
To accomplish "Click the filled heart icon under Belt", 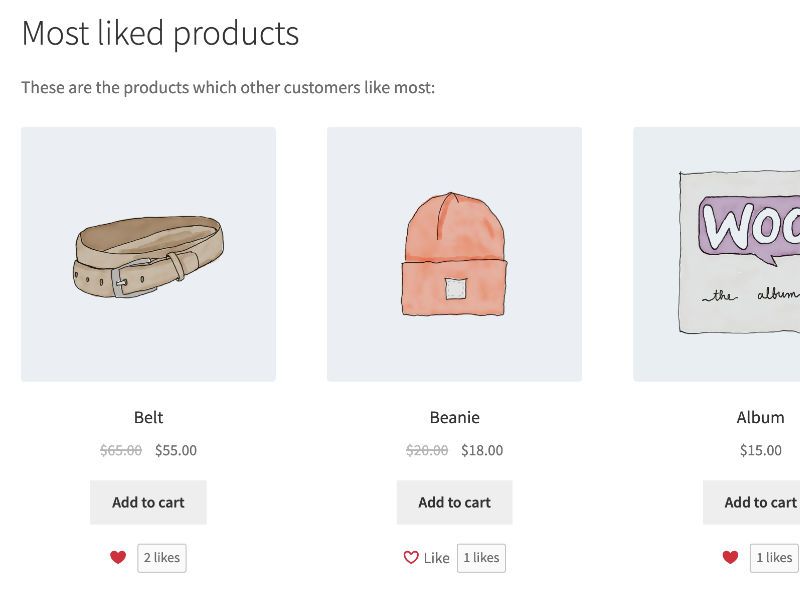I will click(118, 557).
